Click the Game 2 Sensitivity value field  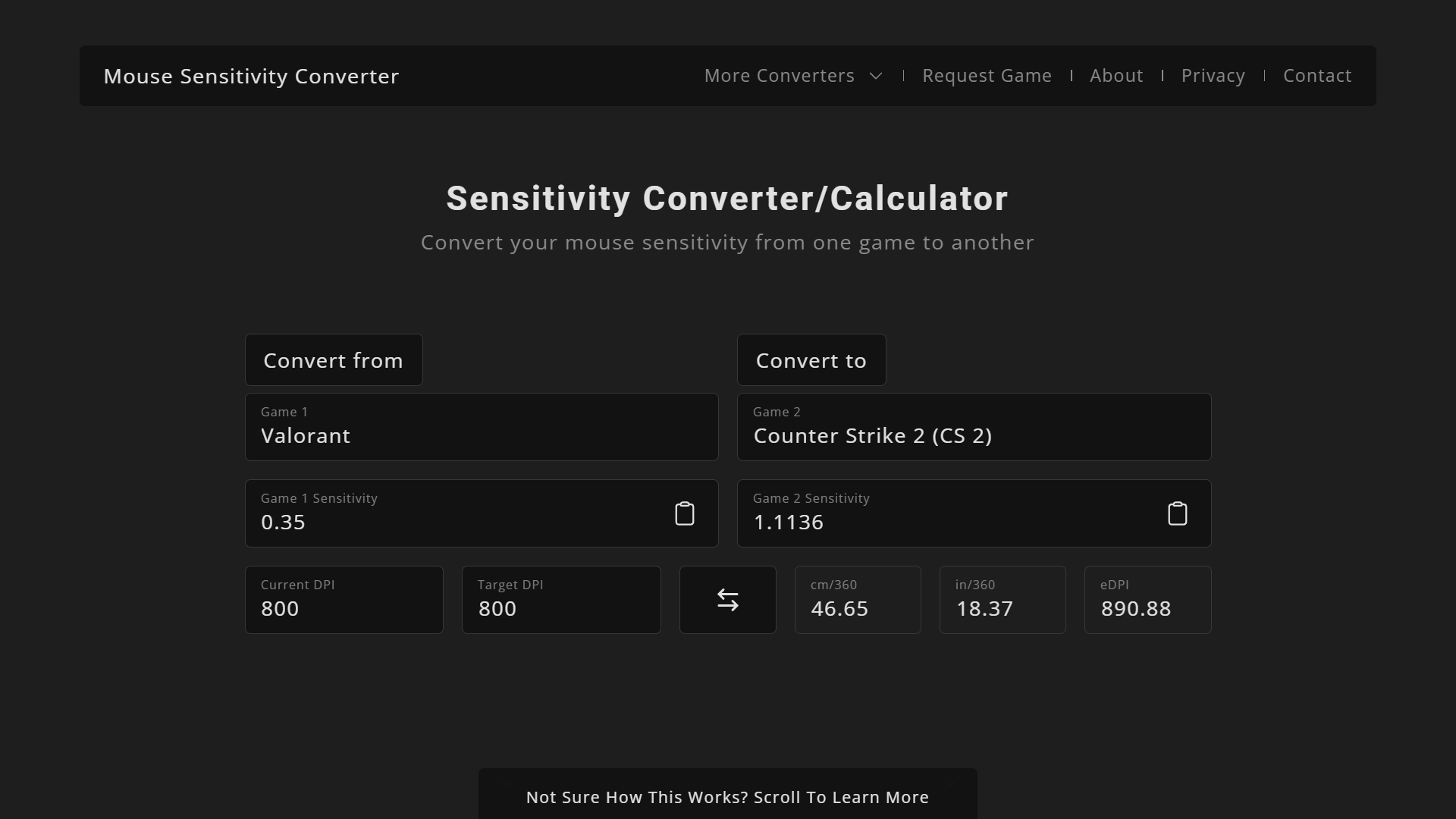(948, 521)
